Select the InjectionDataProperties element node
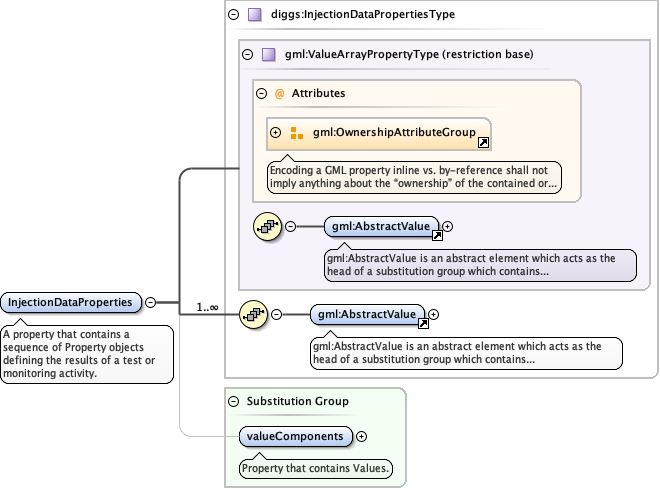 pos(69,301)
